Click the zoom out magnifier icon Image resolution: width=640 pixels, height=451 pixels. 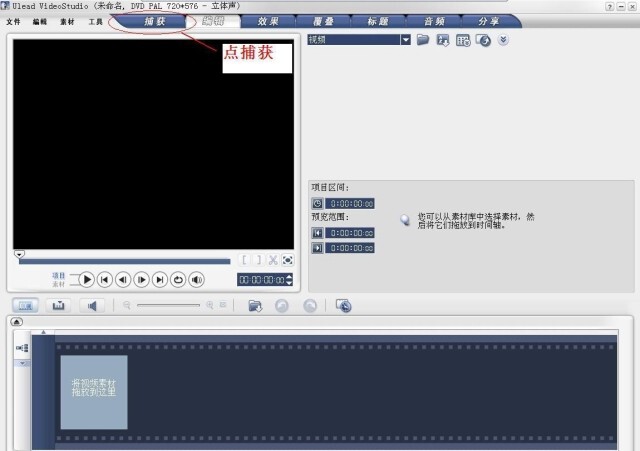[x=127, y=305]
